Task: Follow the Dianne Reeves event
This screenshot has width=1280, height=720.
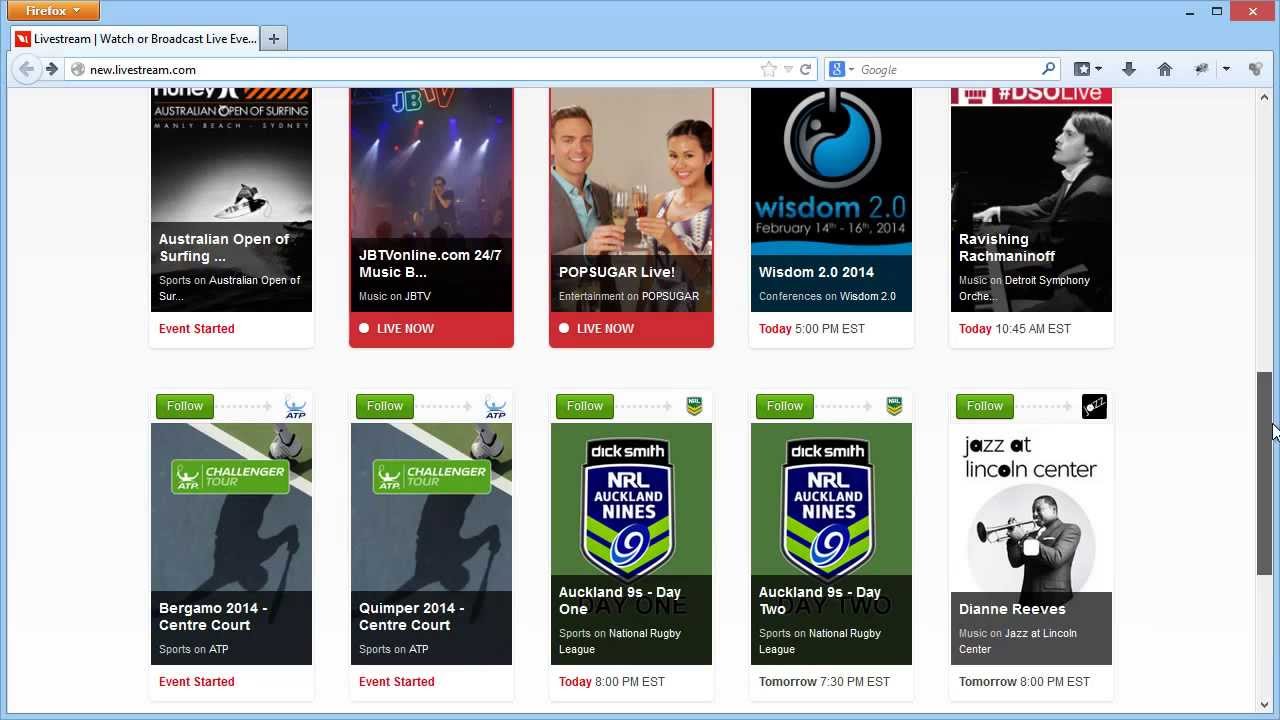Action: (984, 406)
